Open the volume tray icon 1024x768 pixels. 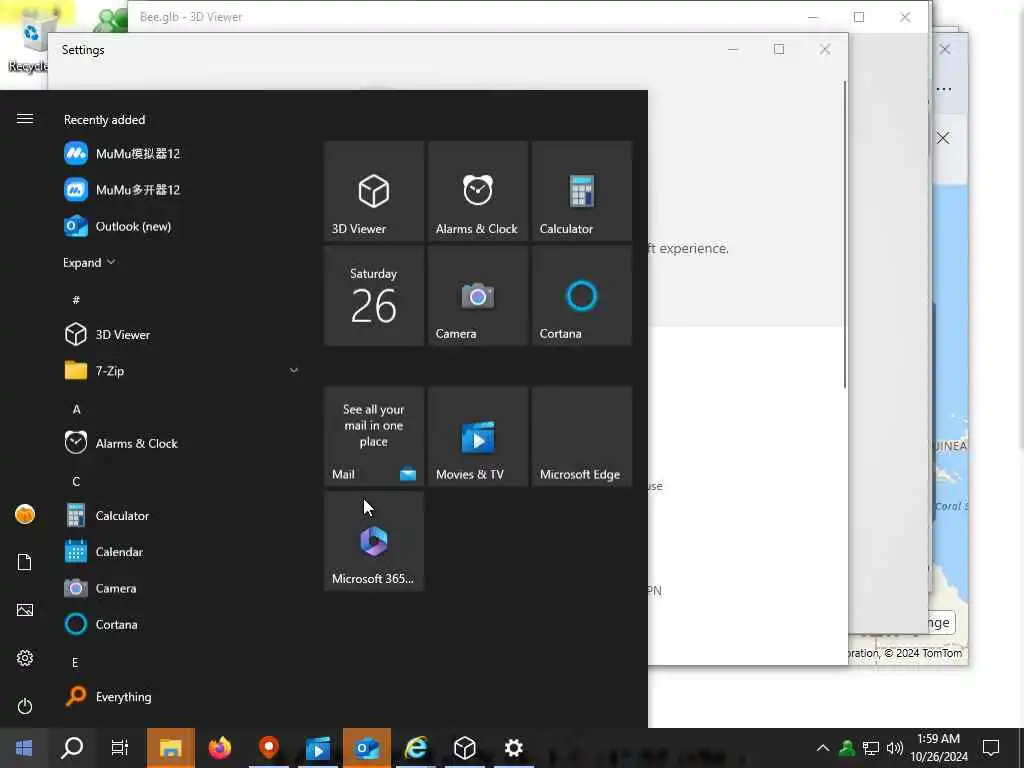coord(895,748)
